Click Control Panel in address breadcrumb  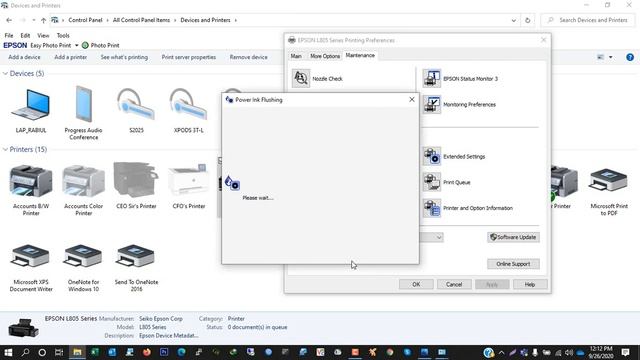[x=85, y=20]
